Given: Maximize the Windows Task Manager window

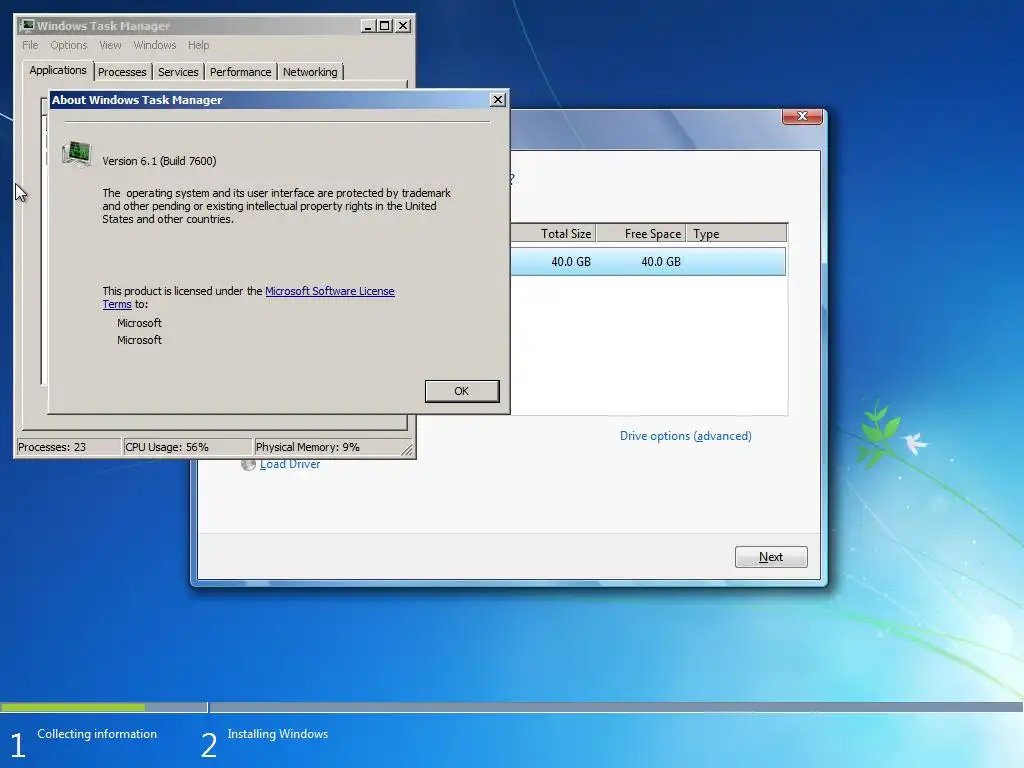Looking at the screenshot, I should pos(385,25).
